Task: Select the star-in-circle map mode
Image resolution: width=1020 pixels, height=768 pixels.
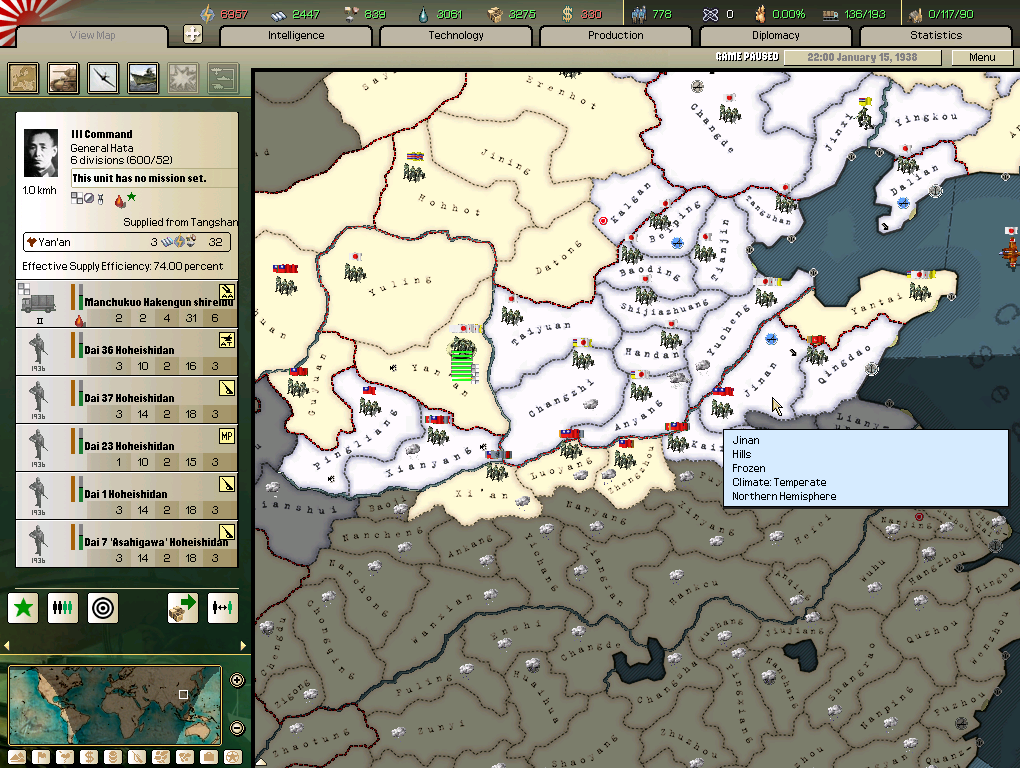Action: (233, 757)
